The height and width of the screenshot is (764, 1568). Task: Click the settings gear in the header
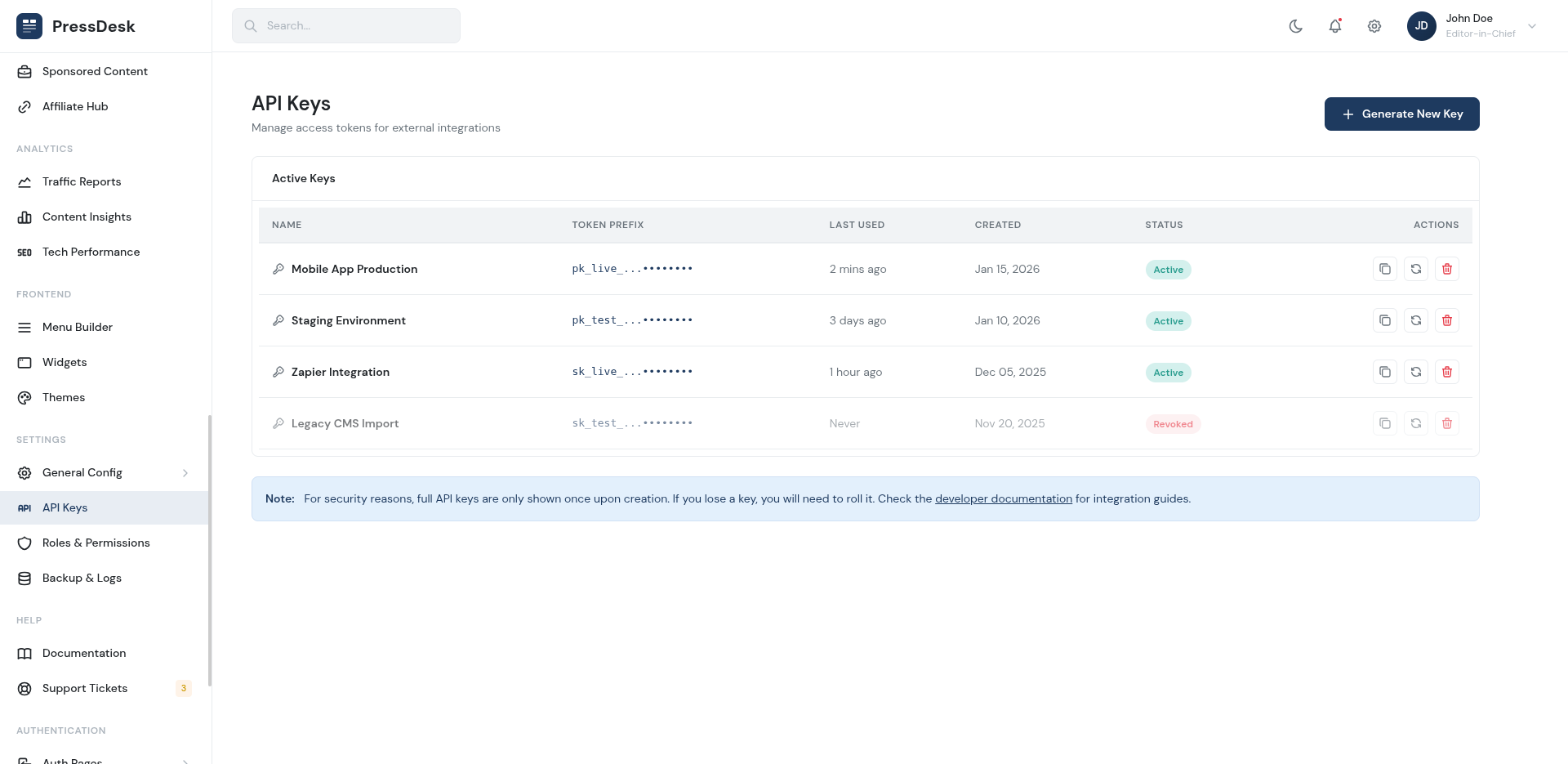[1374, 26]
